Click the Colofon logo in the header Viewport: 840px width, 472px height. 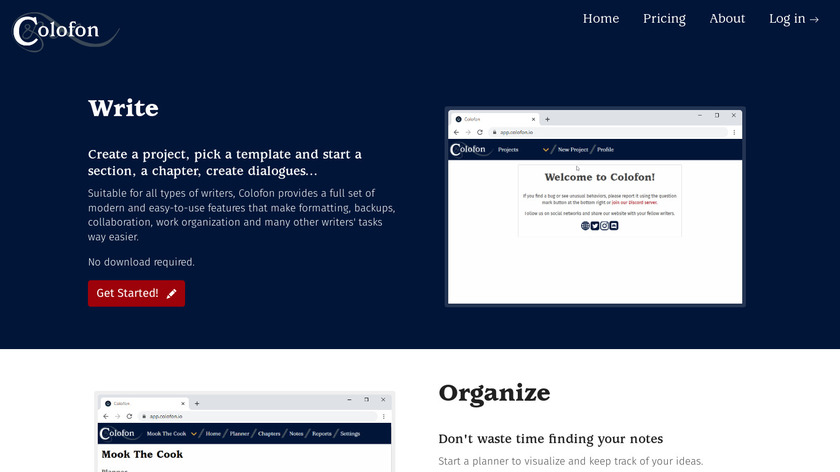coord(65,32)
